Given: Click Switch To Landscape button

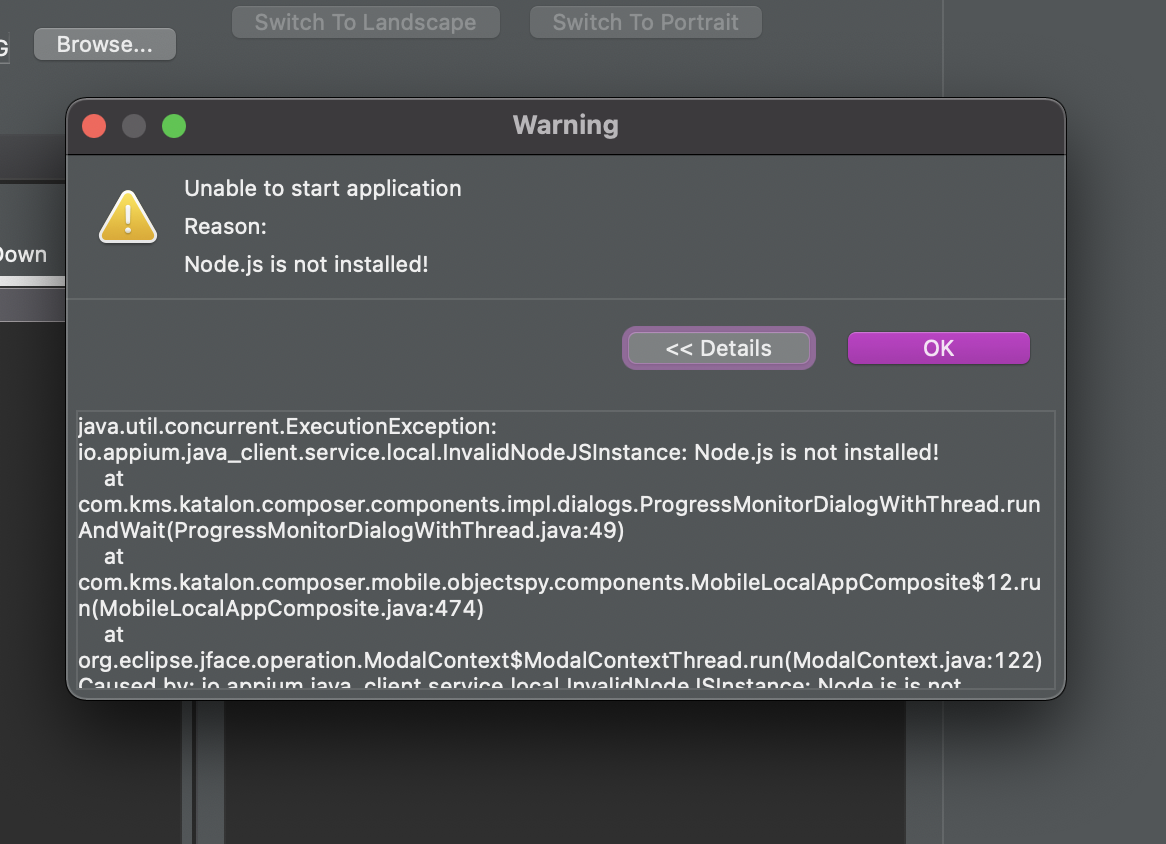Looking at the screenshot, I should coord(366,22).
